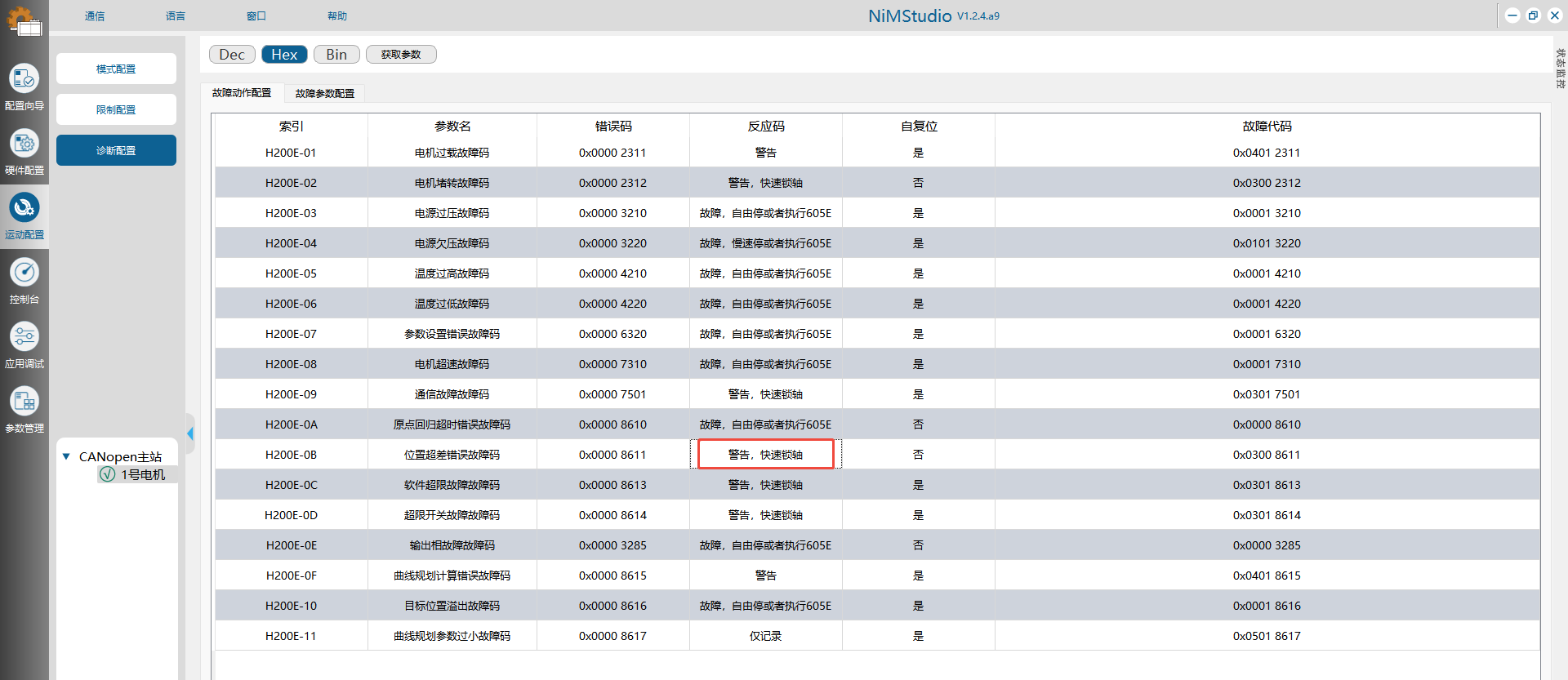The image size is (1568, 680).
Task: Collapse the CANopen主站 tree node
Action: 66,456
